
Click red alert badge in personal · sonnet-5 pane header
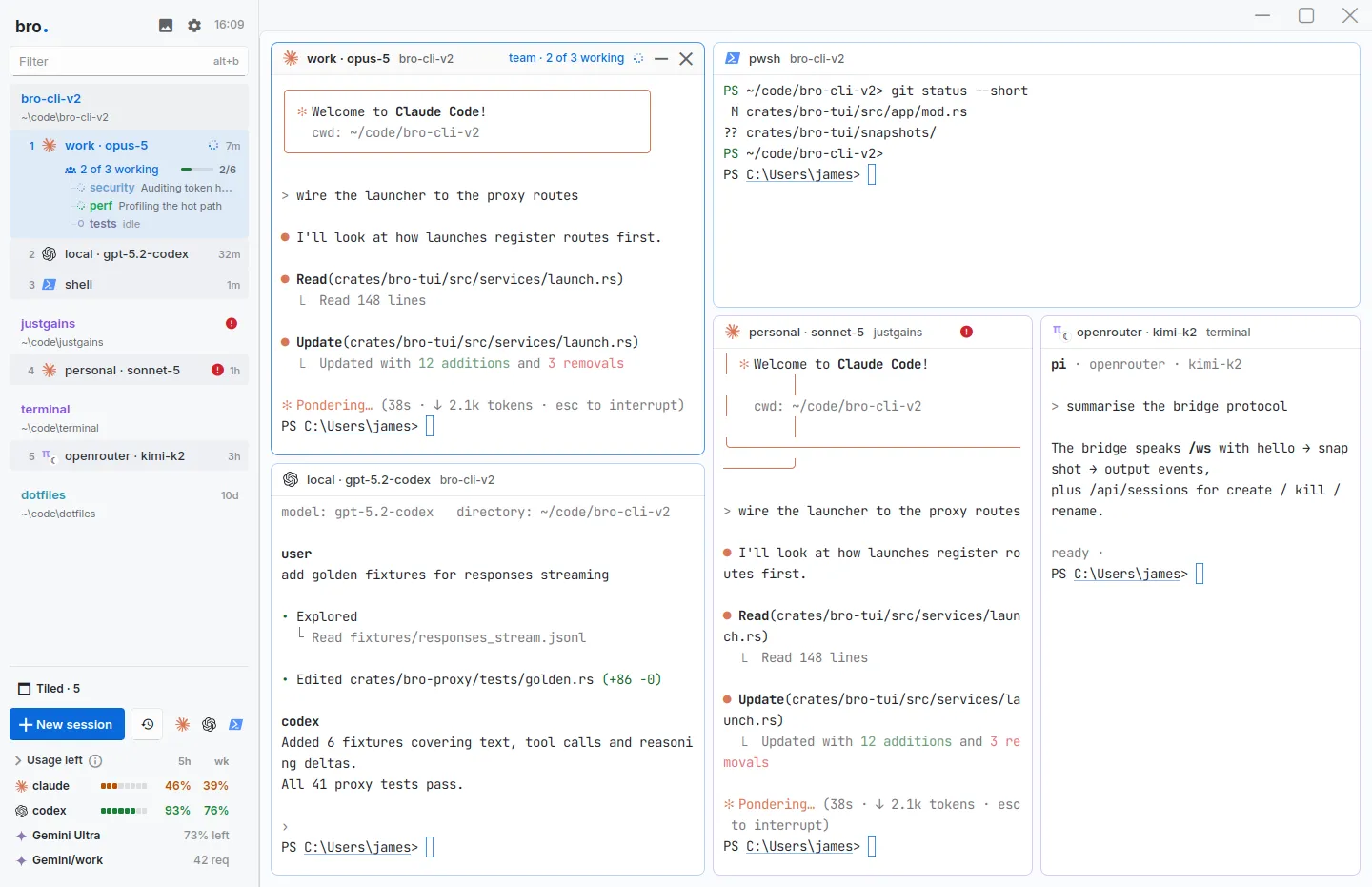pos(966,332)
